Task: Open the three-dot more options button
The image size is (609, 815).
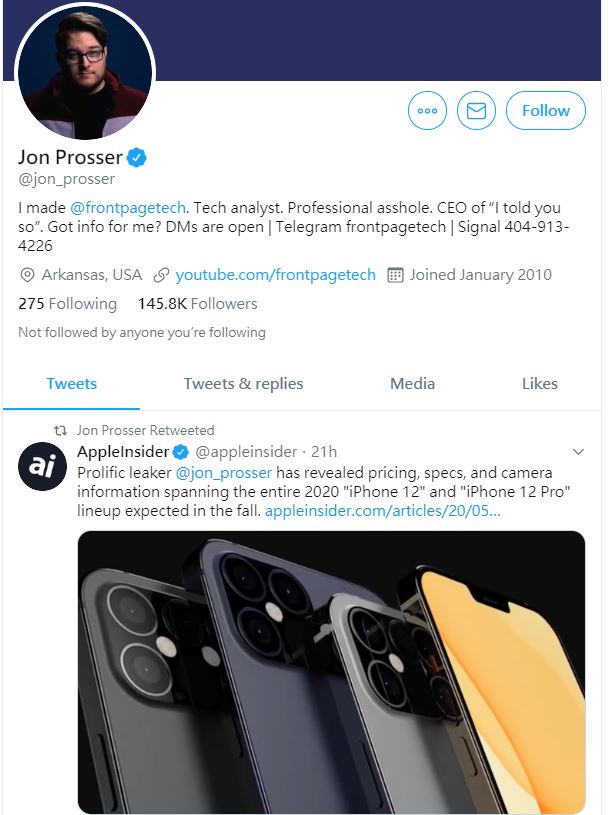Action: click(428, 111)
